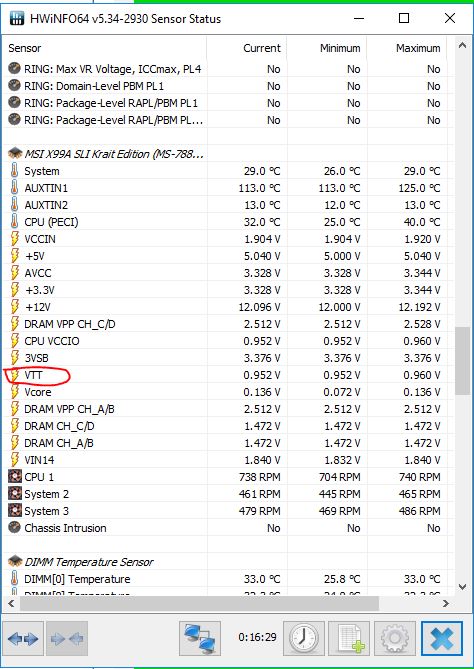Click the expand columns double-arrow icon
This screenshot has height=669, width=474.
[x=23, y=638]
